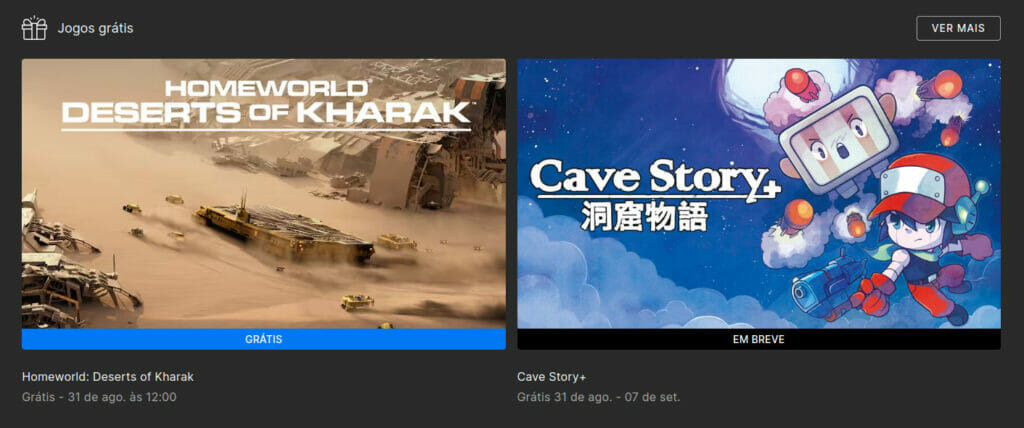Image resolution: width=1024 pixels, height=428 pixels.
Task: Select the blue GRÁTIS banner
Action: pos(264,339)
